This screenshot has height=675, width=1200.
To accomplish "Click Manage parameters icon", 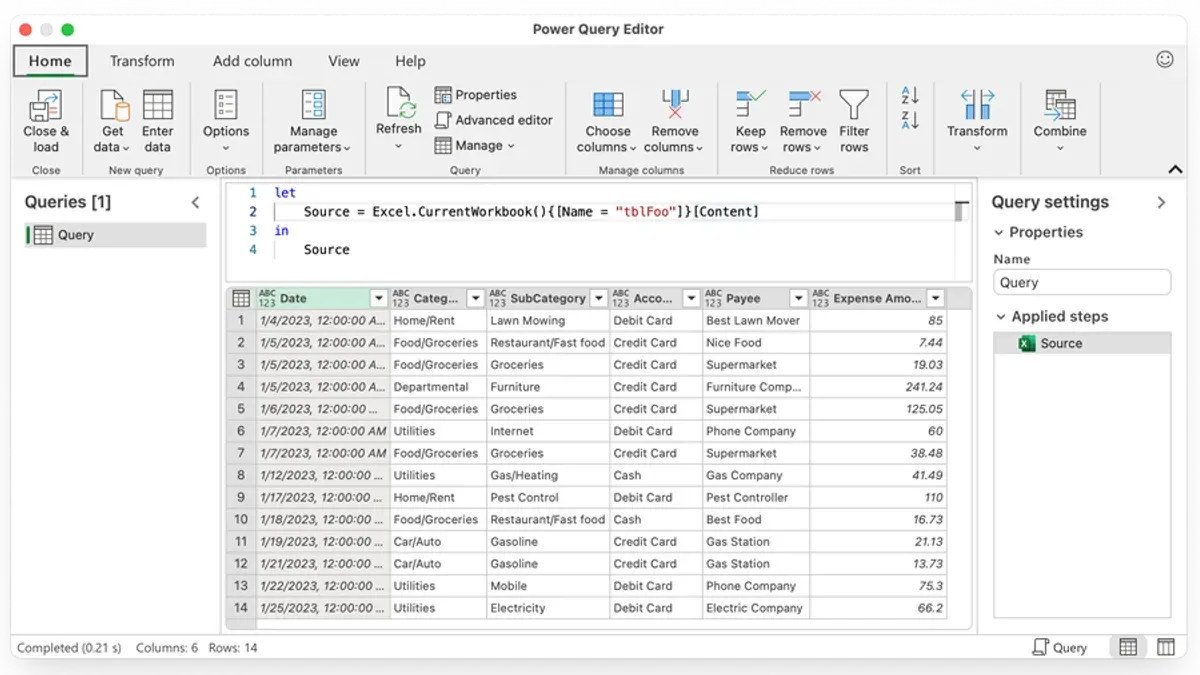I will (313, 104).
